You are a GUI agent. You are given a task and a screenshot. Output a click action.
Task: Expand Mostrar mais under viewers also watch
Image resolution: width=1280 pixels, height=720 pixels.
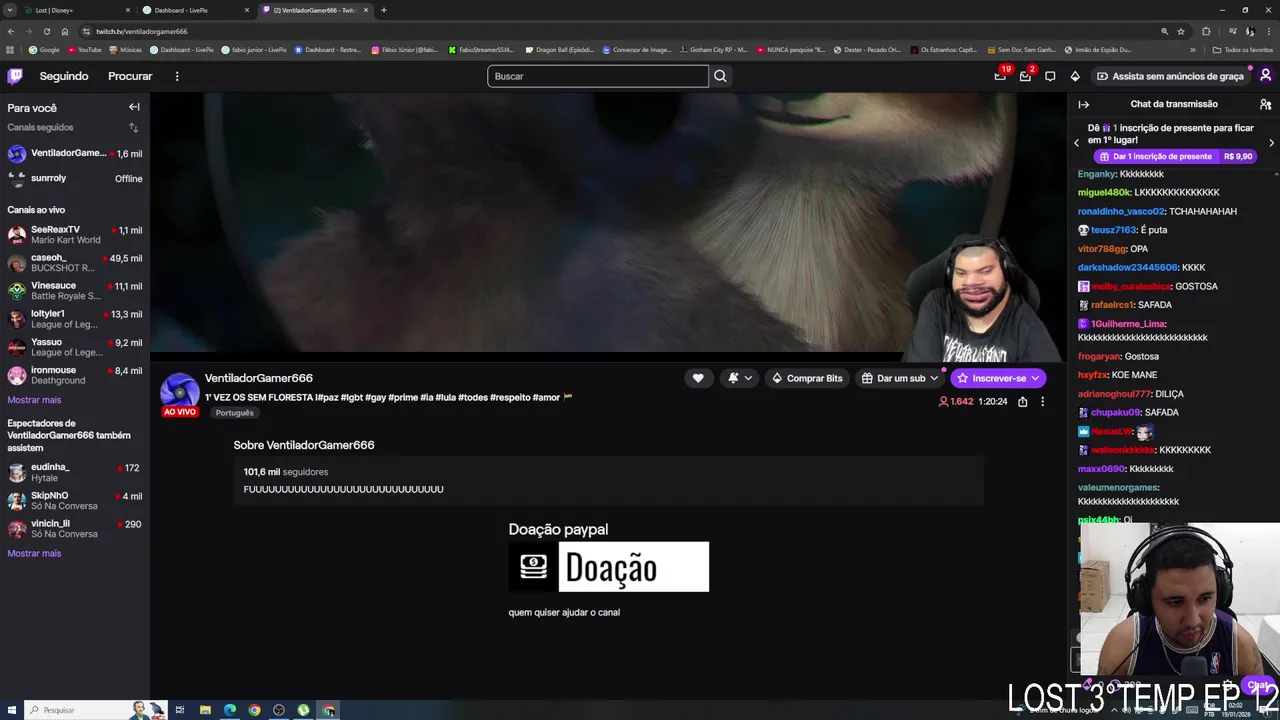34,553
